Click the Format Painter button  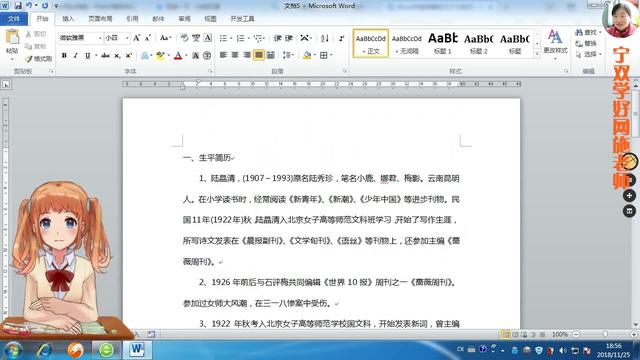pyautogui.click(x=39, y=59)
